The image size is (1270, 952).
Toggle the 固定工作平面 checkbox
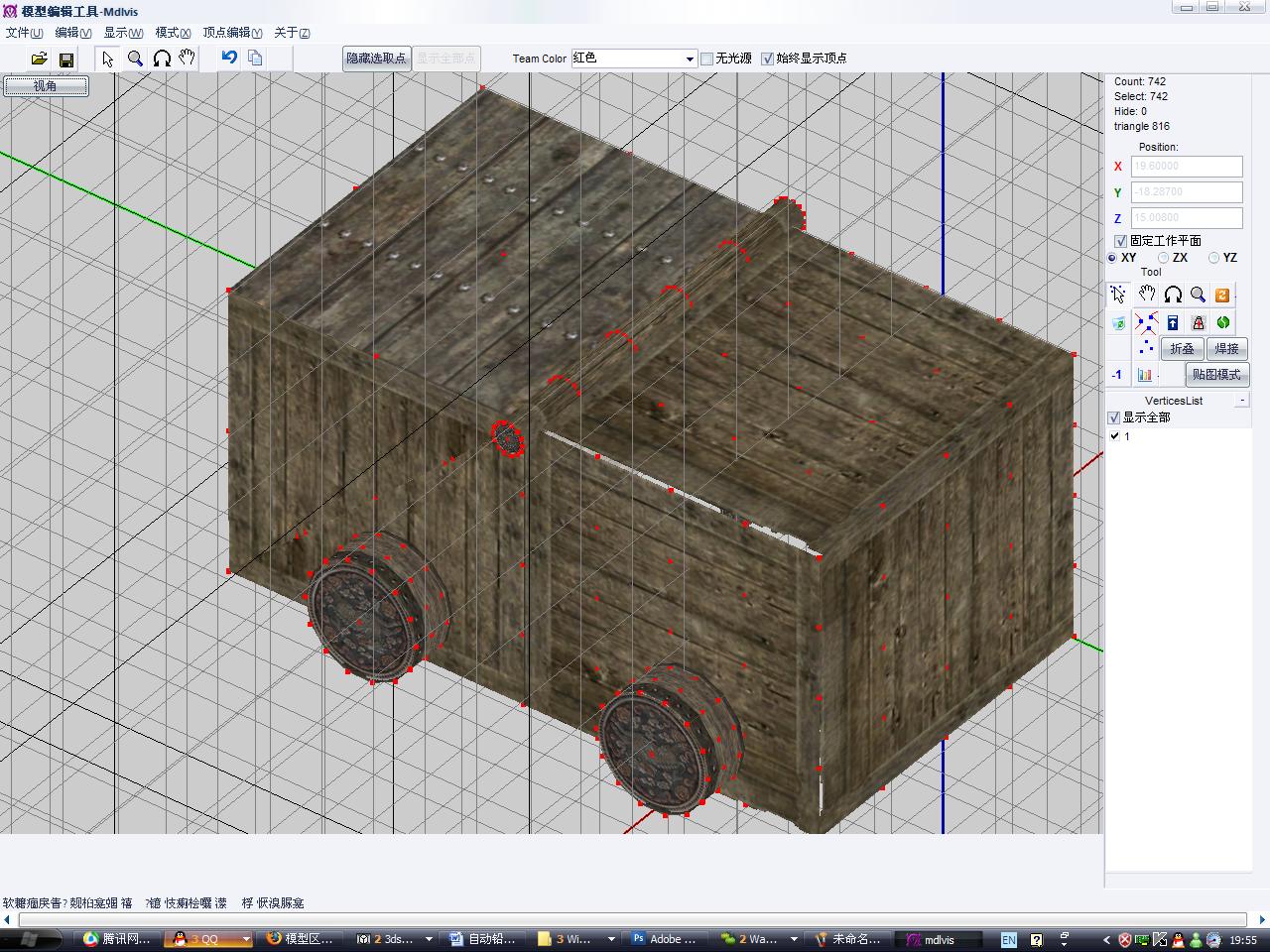1120,241
